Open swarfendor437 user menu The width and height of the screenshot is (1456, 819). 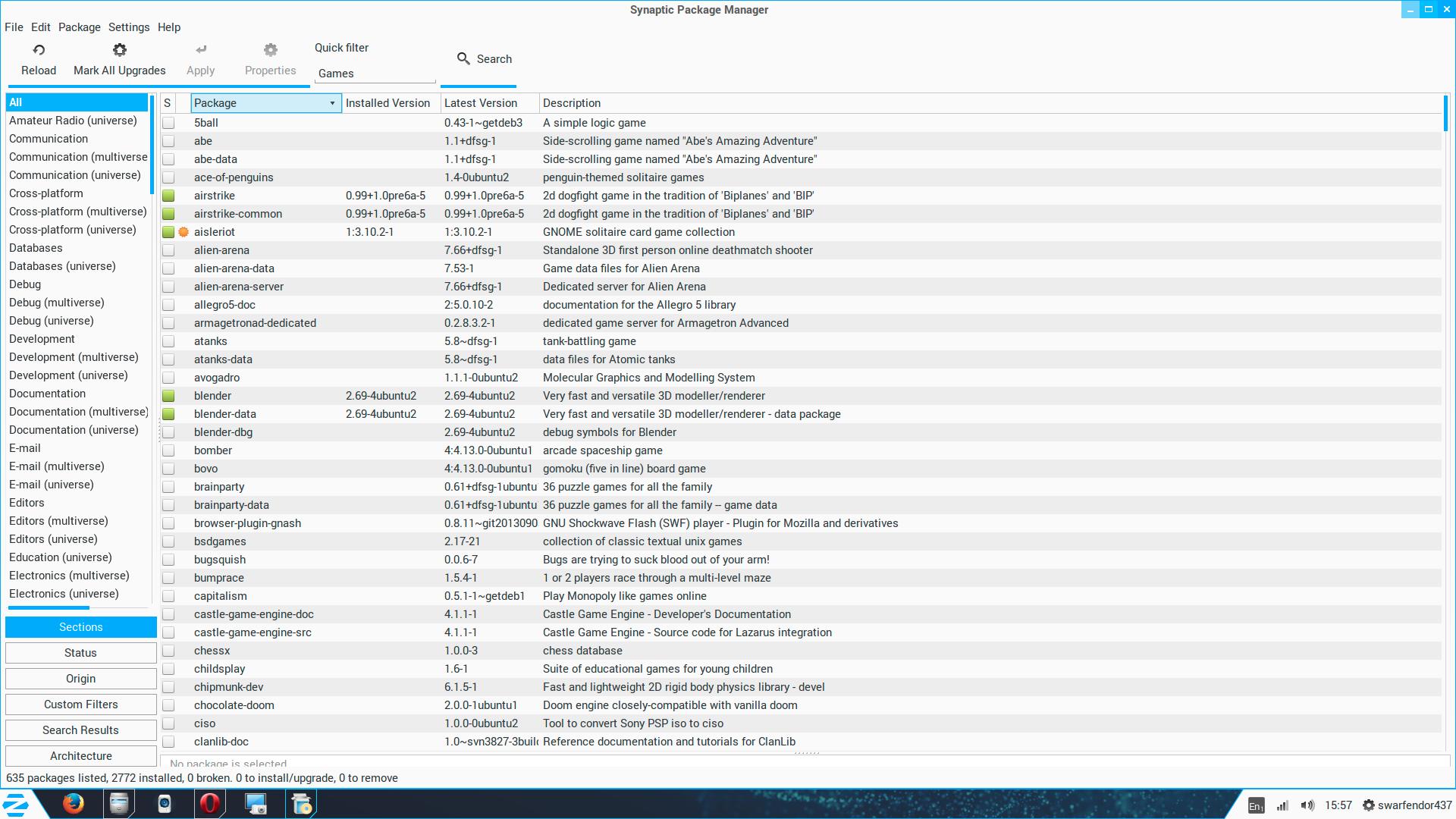click(1407, 805)
